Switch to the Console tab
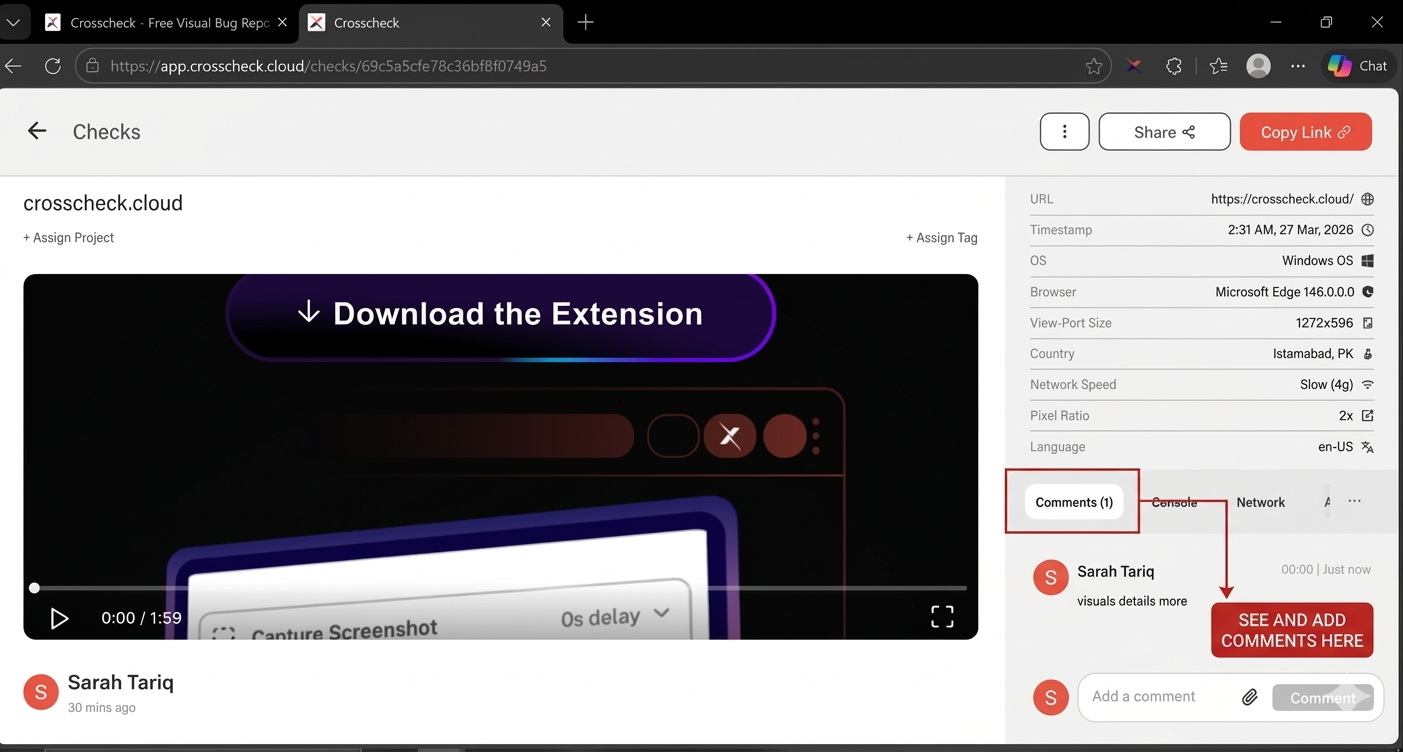The height and width of the screenshot is (752, 1403). point(1173,502)
